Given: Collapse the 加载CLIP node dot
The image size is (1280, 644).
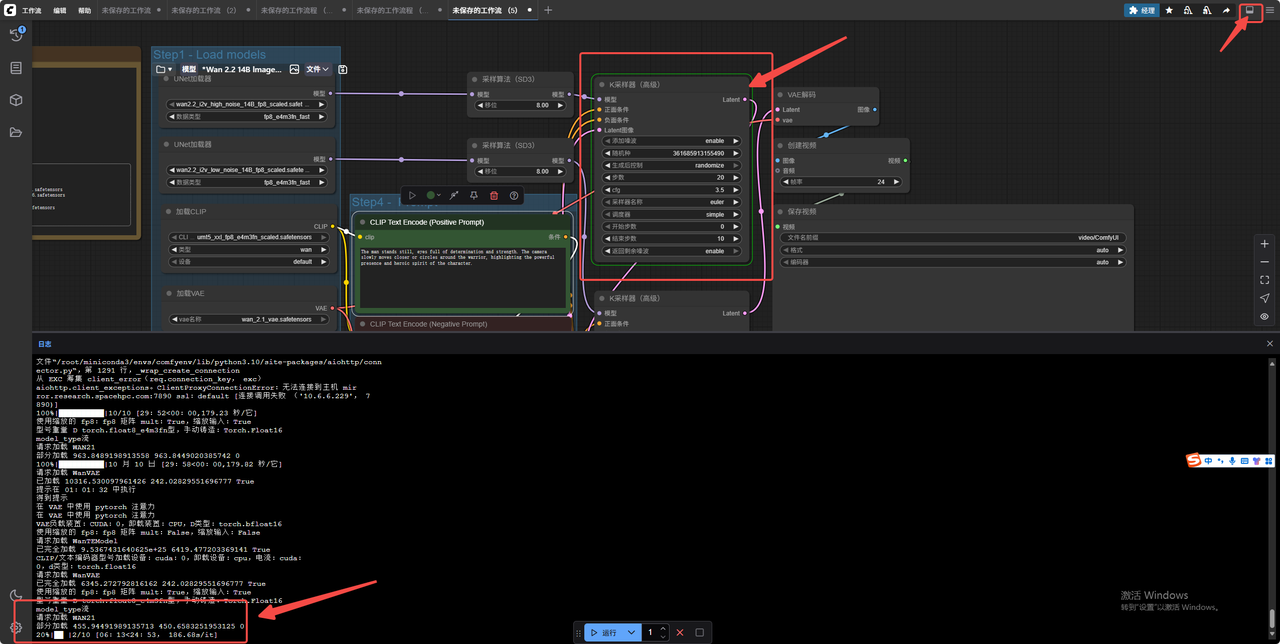Looking at the screenshot, I should [168, 212].
